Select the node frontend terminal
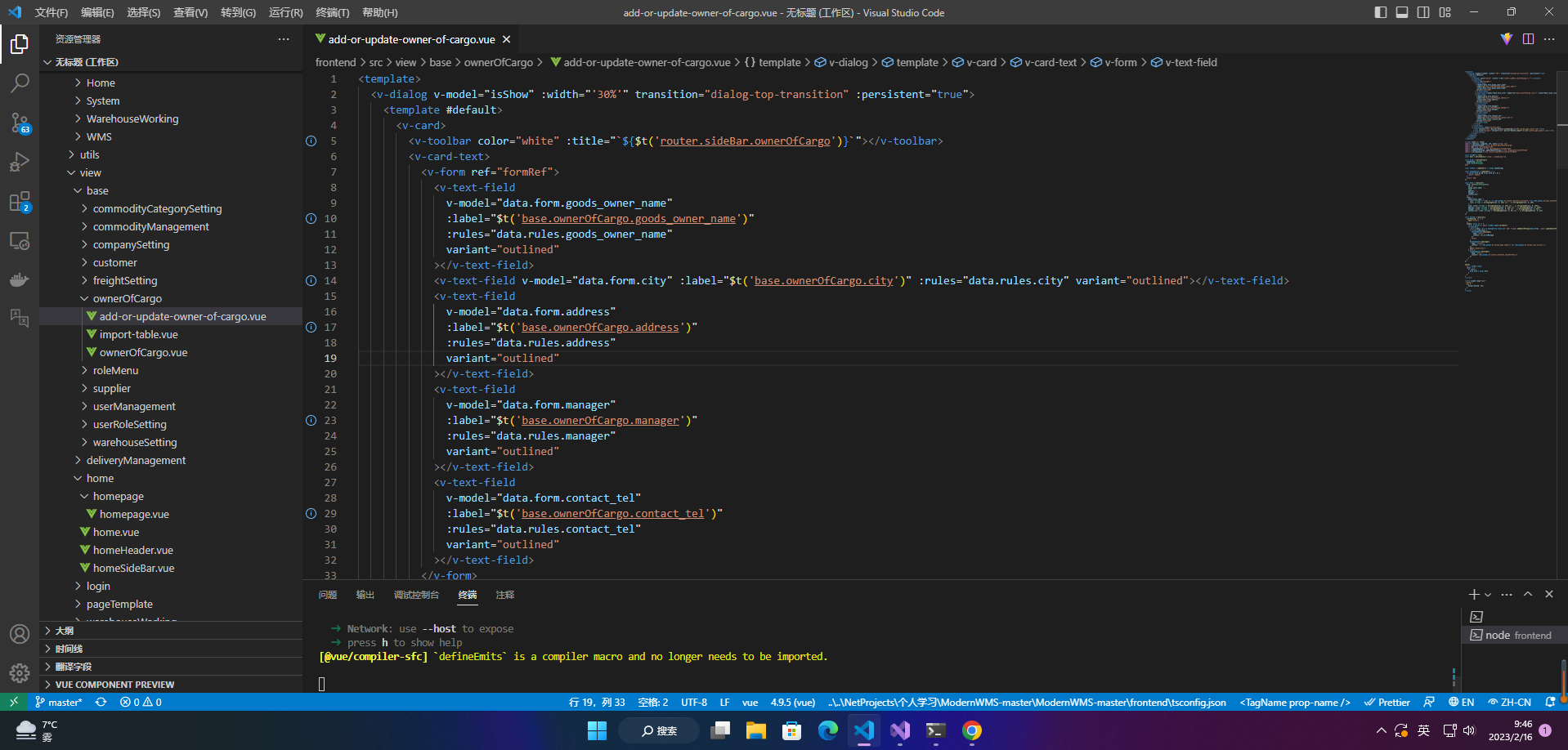 tap(1513, 636)
